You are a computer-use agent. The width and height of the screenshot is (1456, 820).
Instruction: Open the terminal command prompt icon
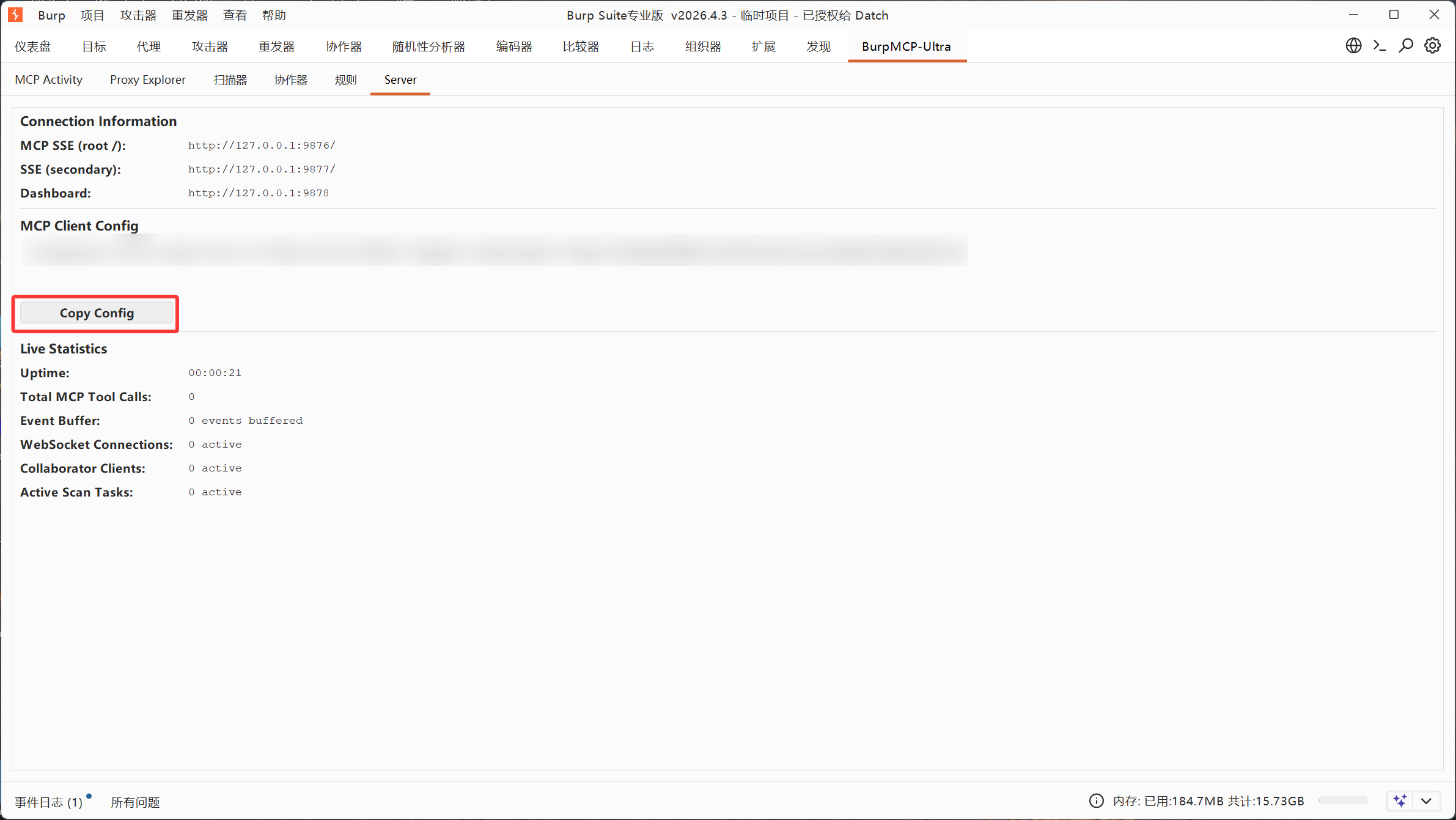click(1380, 46)
